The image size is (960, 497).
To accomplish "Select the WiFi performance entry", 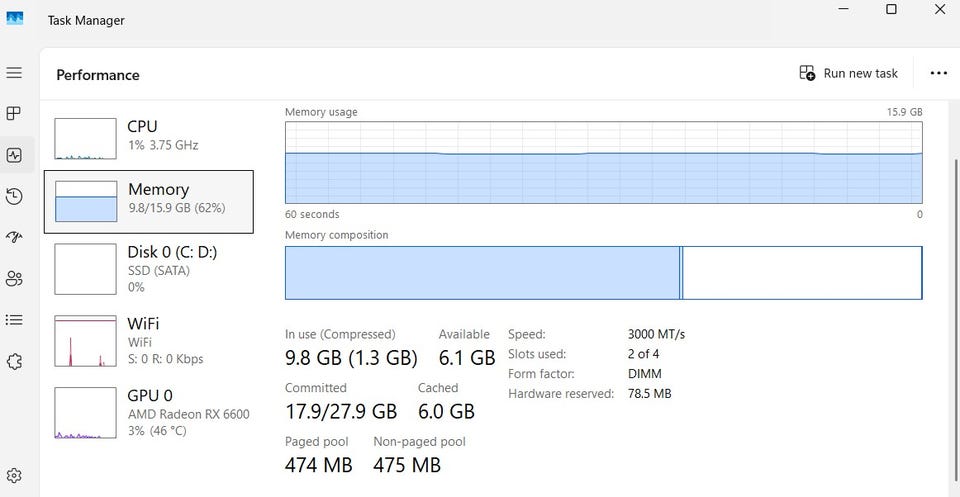I will [x=149, y=341].
